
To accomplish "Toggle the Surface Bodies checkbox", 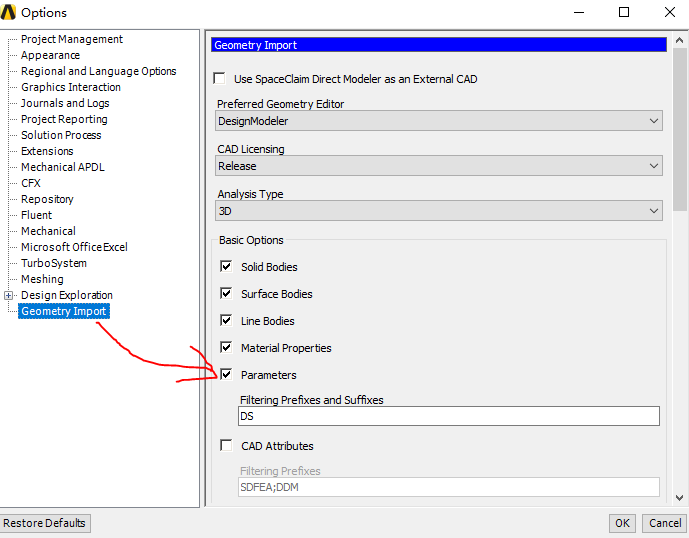I will 226,293.
